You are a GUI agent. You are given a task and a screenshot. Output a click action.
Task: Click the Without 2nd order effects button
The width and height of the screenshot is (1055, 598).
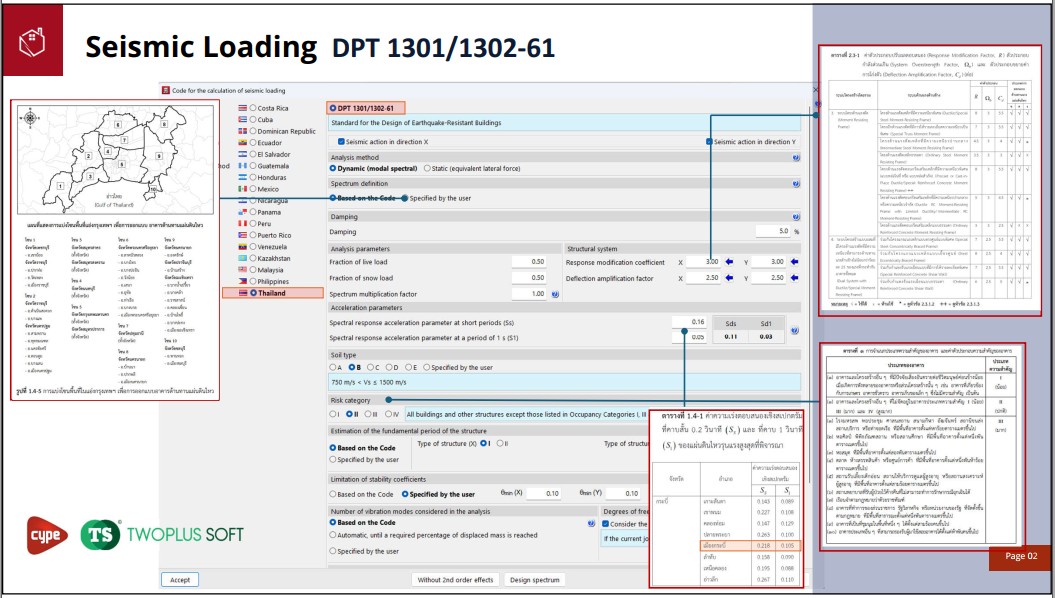click(x=456, y=580)
